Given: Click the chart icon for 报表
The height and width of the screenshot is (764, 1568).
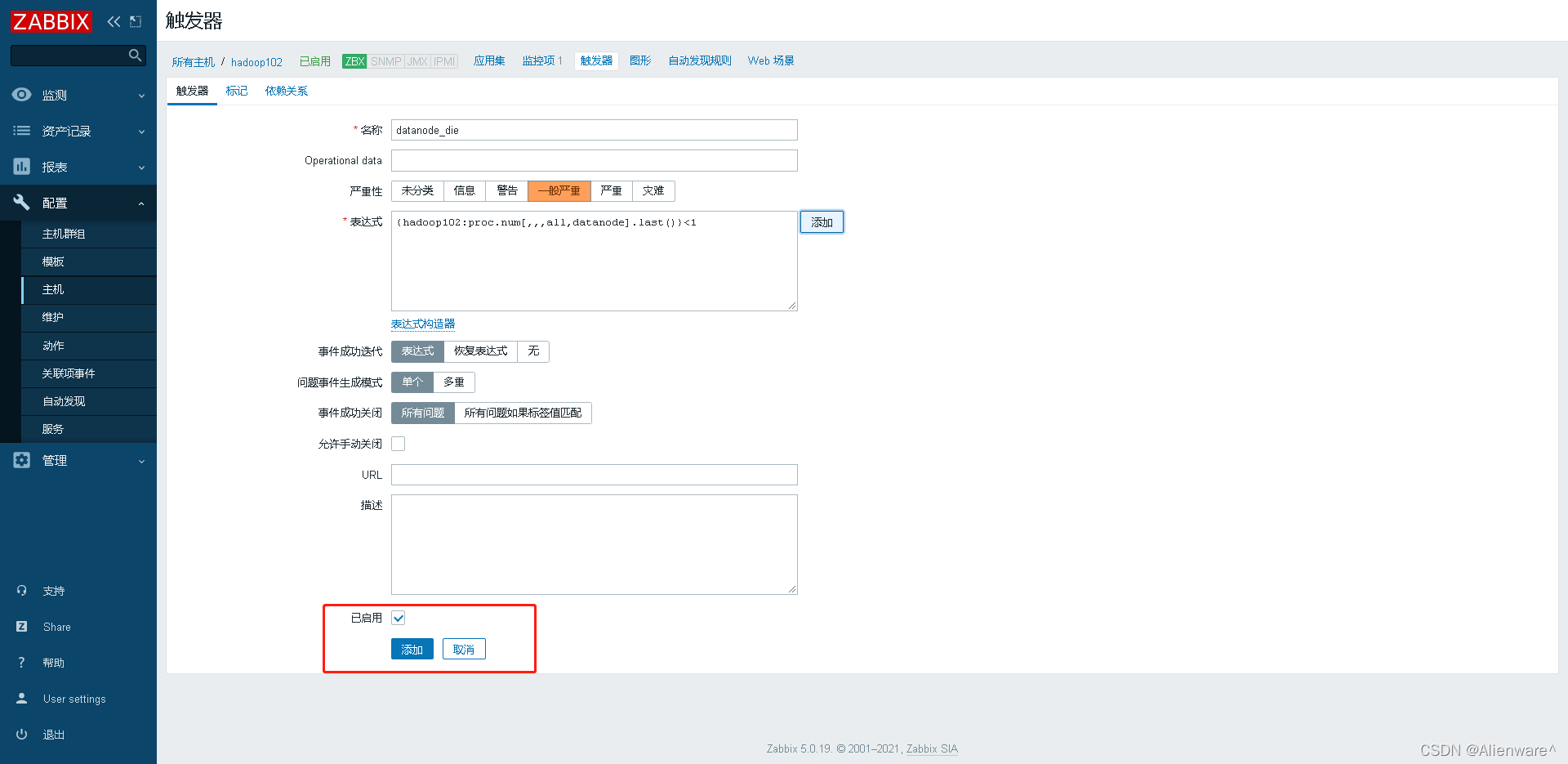Looking at the screenshot, I should coord(22,167).
